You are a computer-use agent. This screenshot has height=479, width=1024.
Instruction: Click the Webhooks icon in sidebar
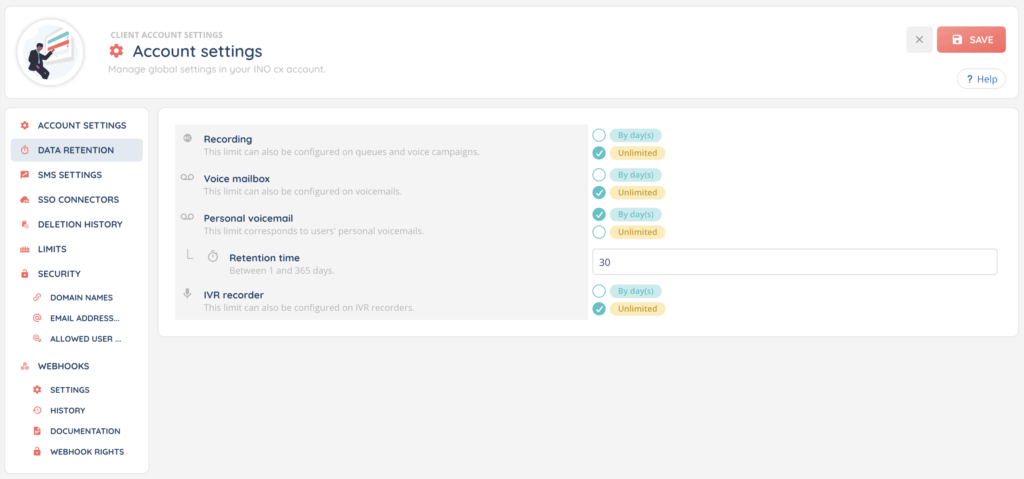[x=25, y=366]
